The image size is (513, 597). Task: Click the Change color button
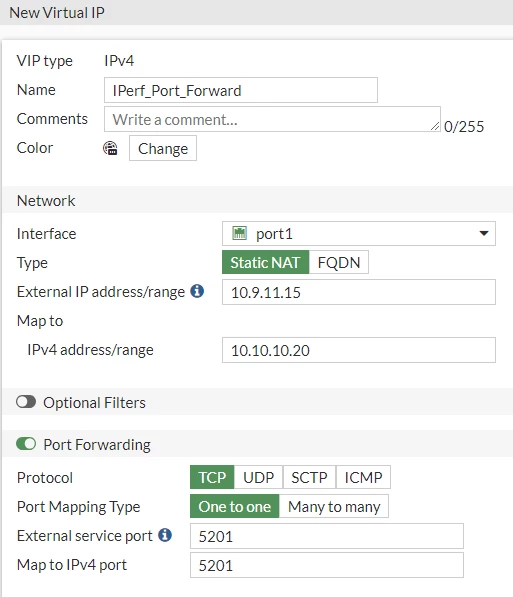(x=163, y=148)
